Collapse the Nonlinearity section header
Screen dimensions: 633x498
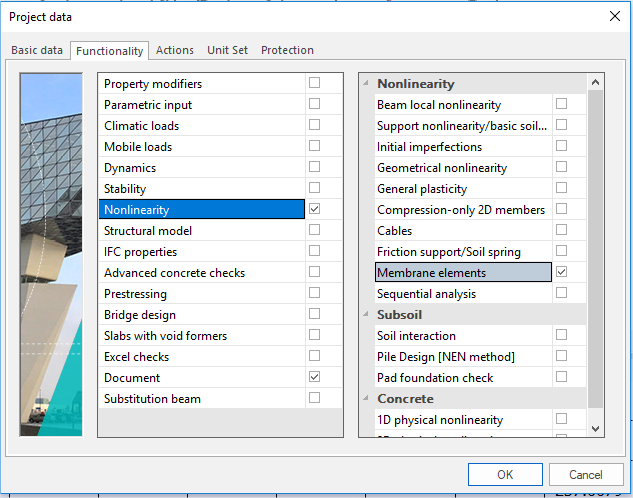point(367,84)
